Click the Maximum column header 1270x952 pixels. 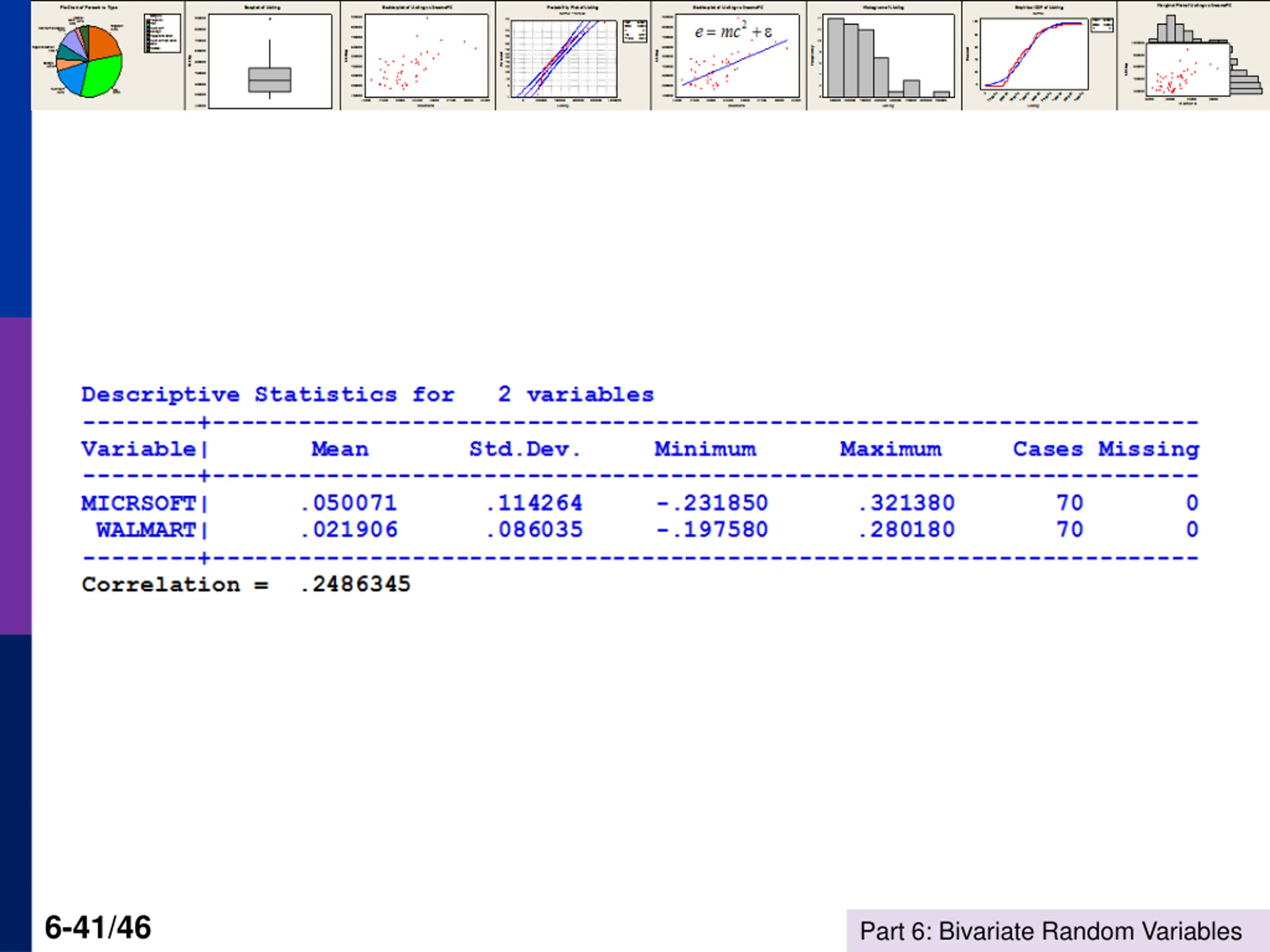tap(891, 449)
